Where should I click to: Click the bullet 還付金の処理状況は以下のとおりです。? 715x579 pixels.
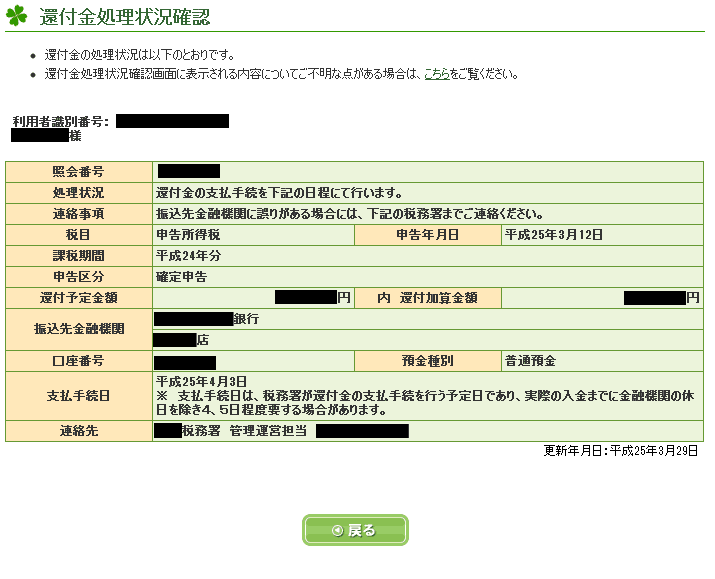pos(140,55)
